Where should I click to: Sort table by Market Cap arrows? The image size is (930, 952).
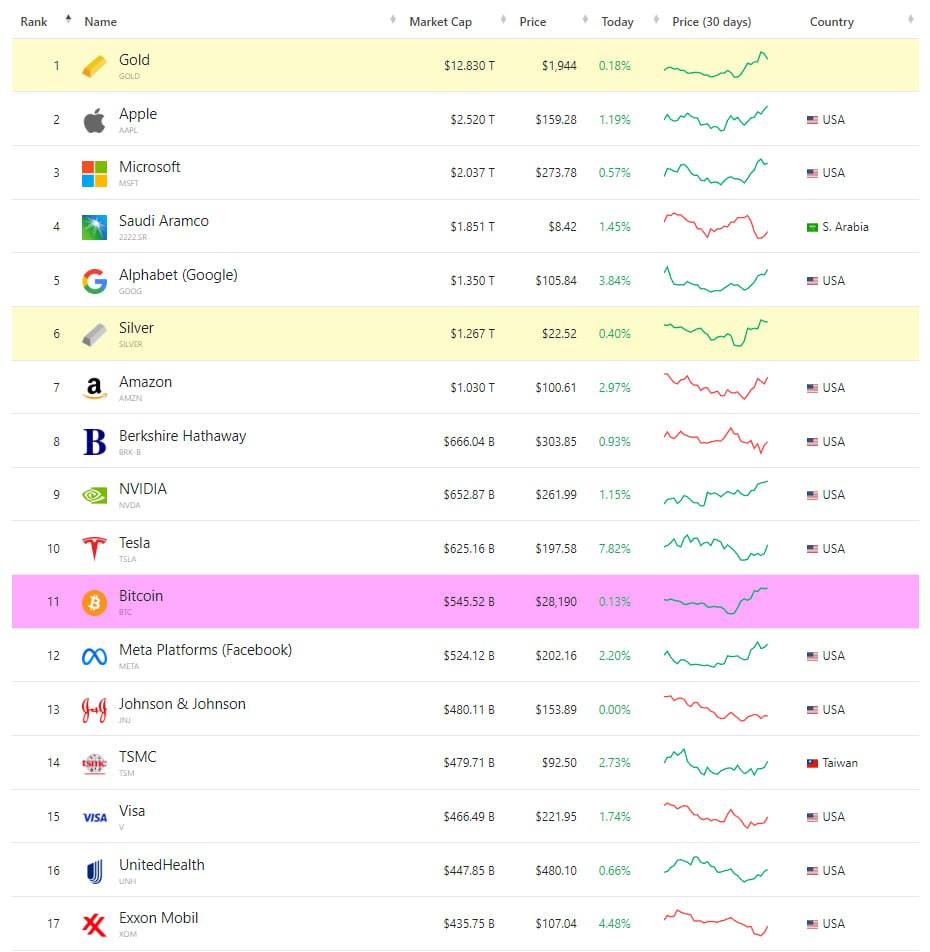pyautogui.click(x=503, y=19)
